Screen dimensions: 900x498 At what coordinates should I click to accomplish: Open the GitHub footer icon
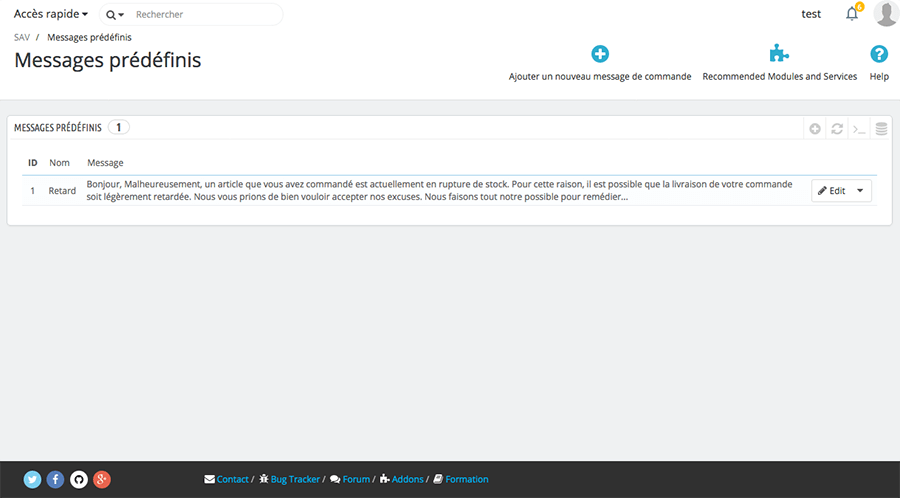pos(78,479)
